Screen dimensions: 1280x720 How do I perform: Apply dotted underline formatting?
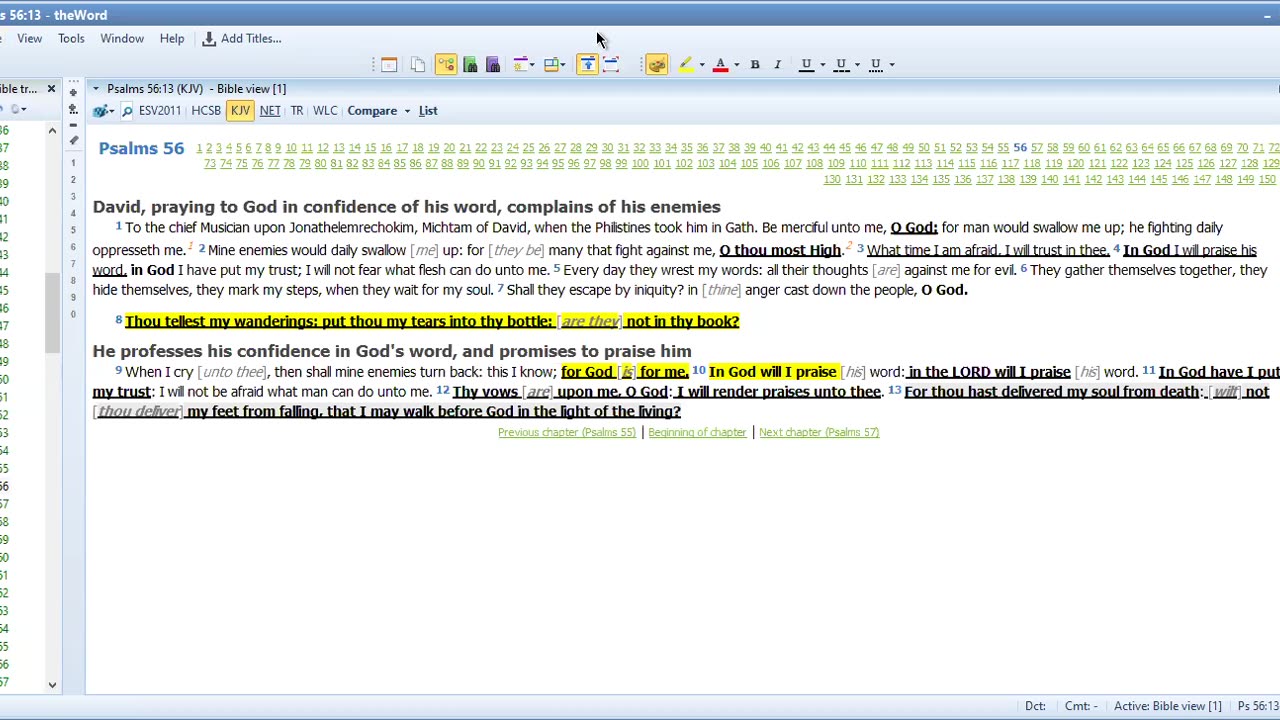click(x=876, y=65)
